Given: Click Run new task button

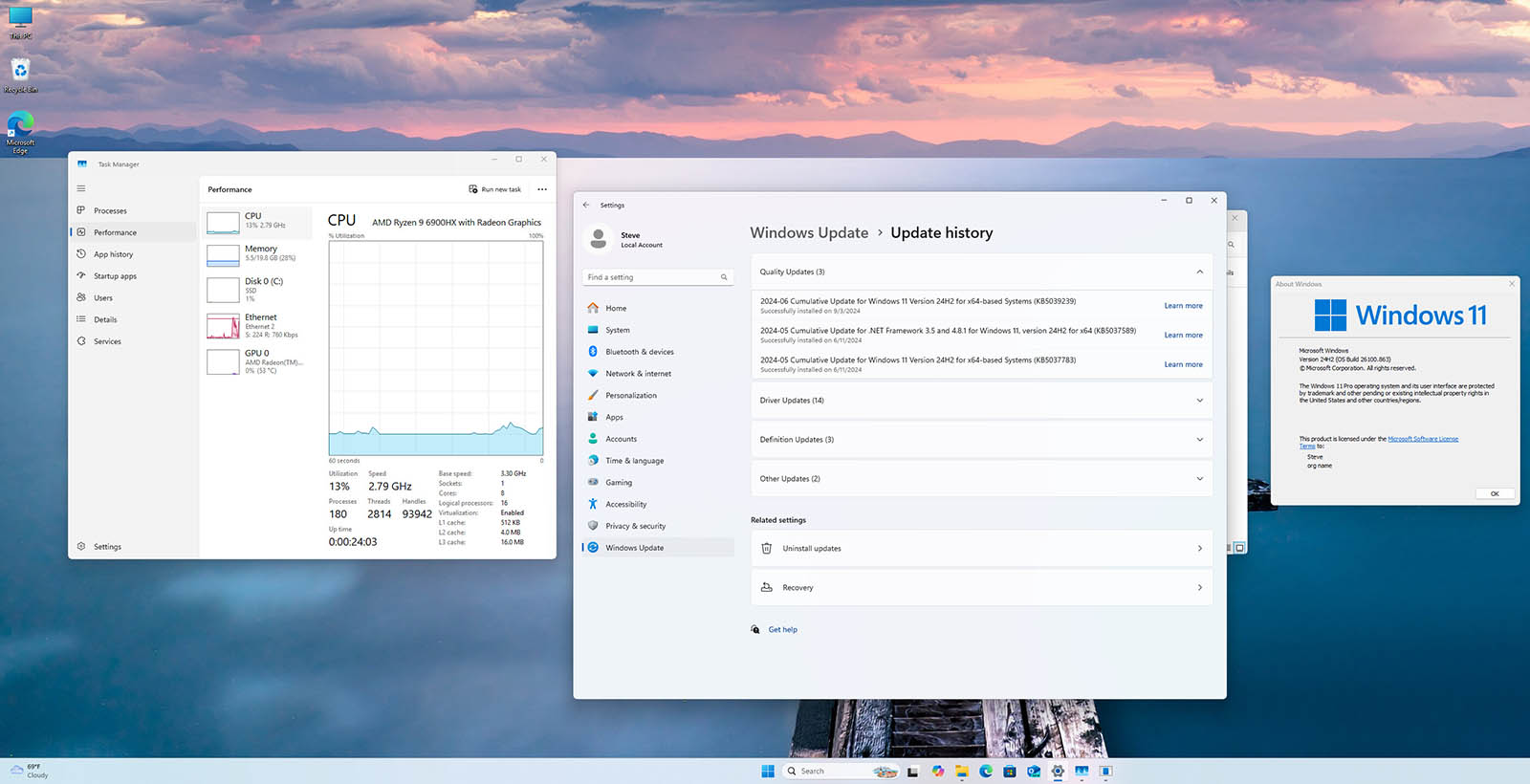Looking at the screenshot, I should pos(495,189).
